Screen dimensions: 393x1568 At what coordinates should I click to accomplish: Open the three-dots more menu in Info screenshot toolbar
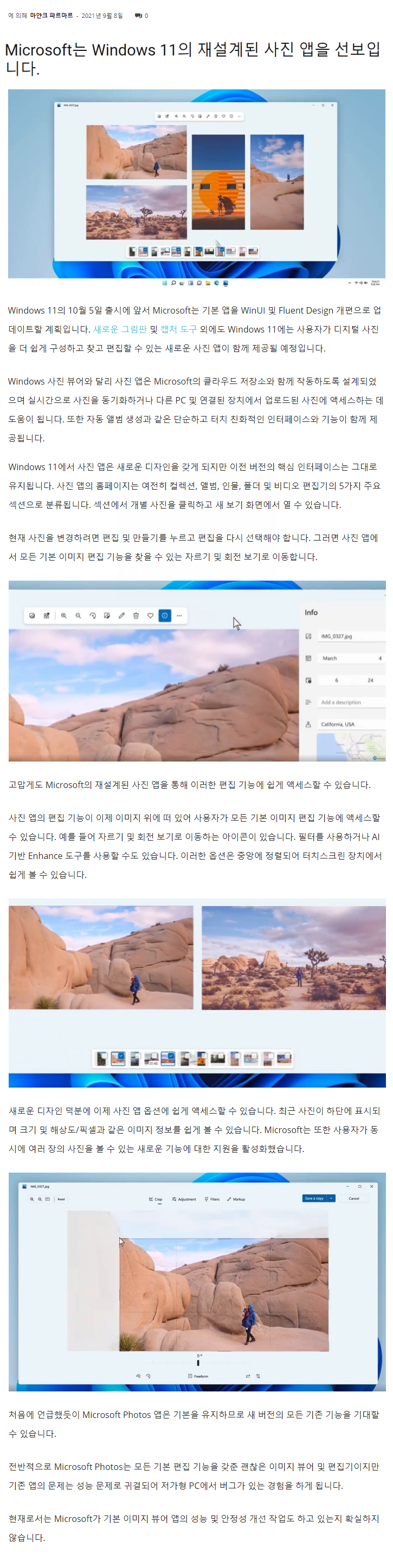click(179, 615)
